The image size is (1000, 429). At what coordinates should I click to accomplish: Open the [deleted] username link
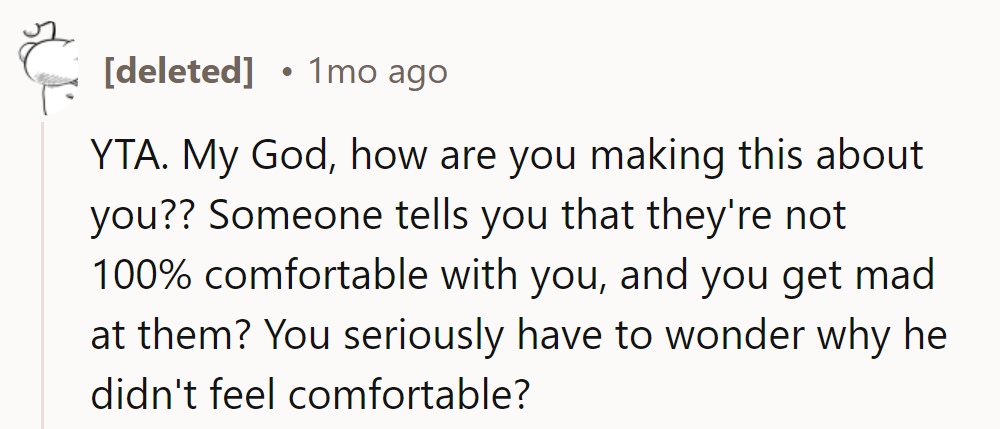(178, 72)
